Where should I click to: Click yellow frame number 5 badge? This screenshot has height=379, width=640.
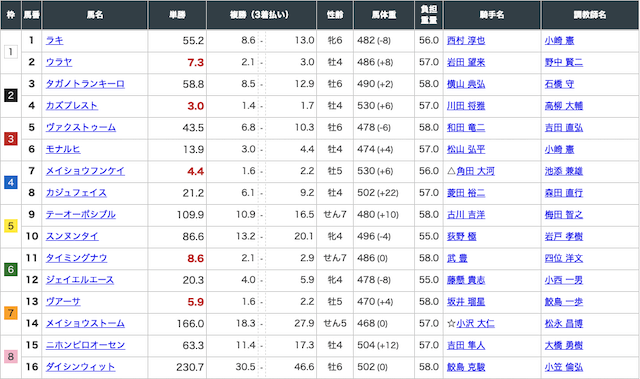coord(11,226)
